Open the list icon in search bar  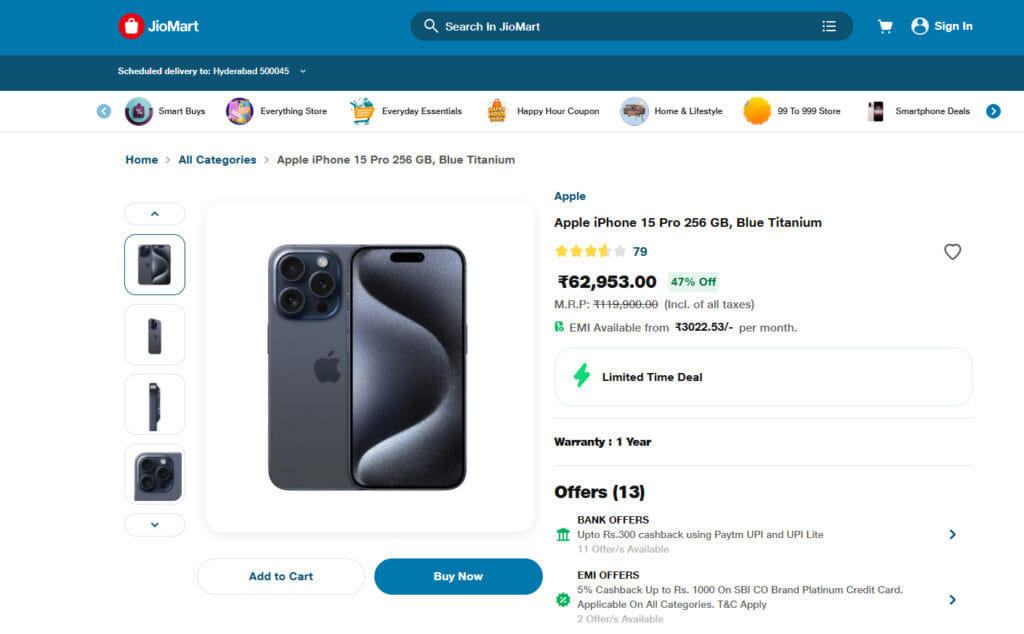click(x=829, y=27)
